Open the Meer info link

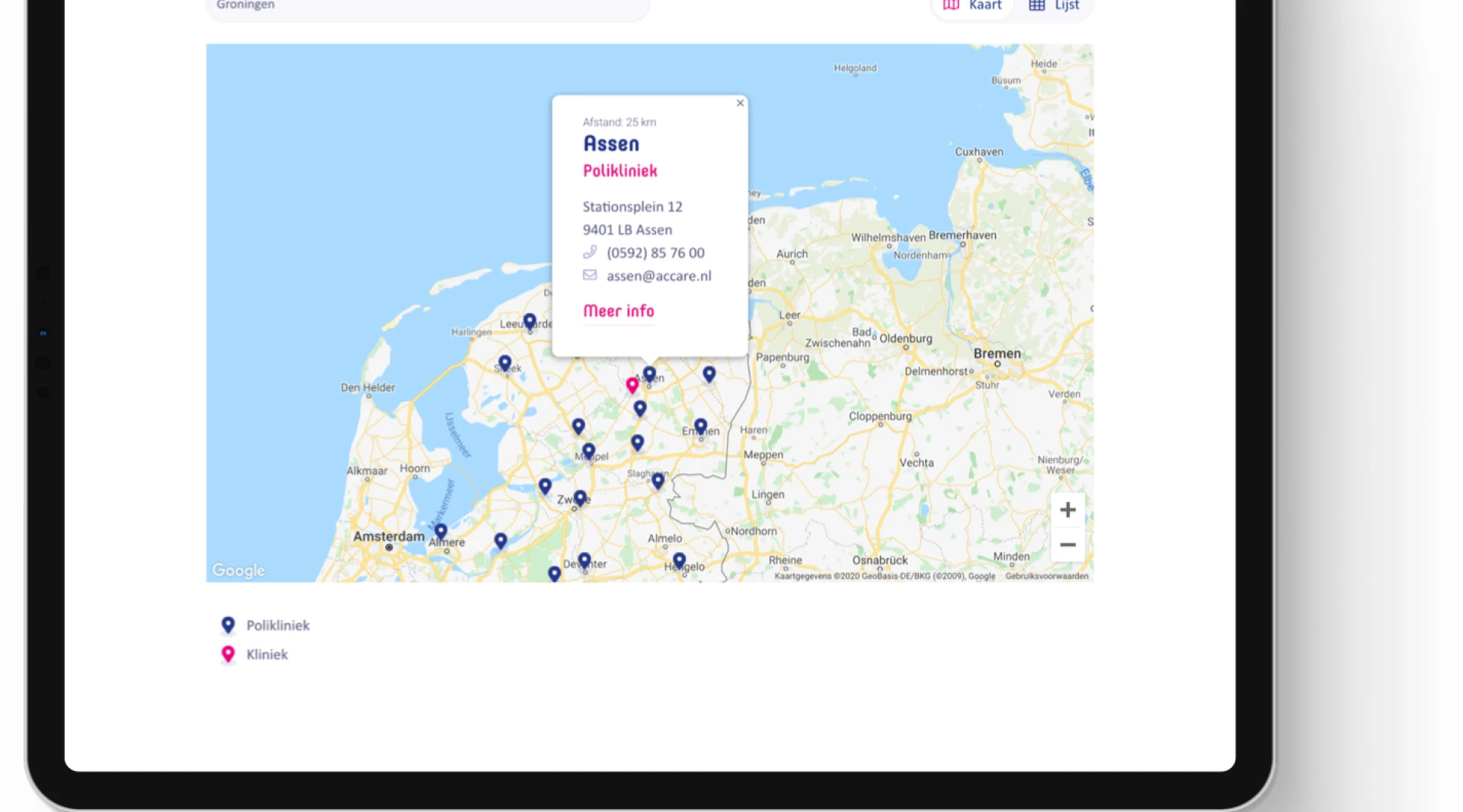[x=619, y=311]
